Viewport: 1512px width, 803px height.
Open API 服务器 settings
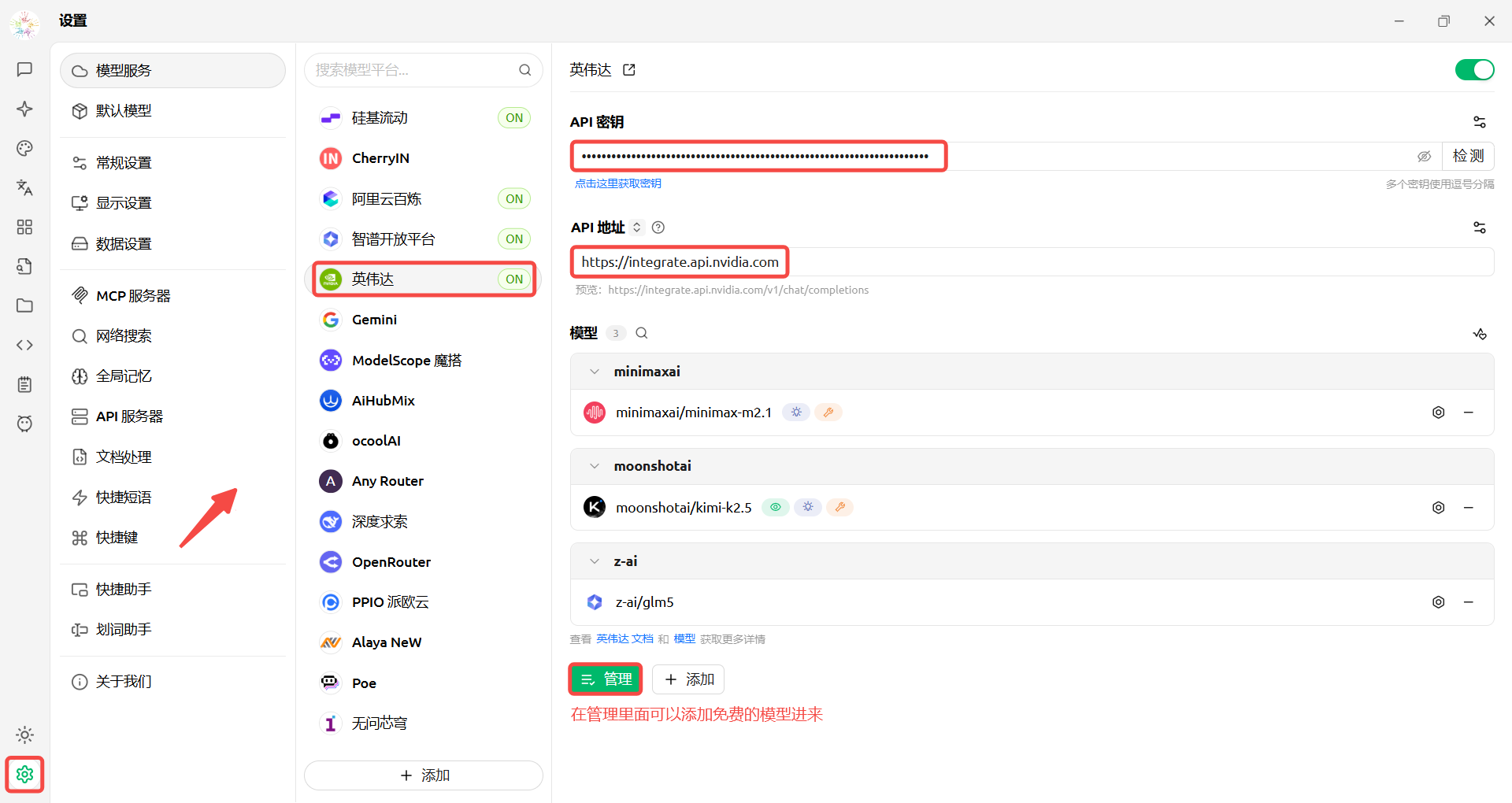coord(172,416)
